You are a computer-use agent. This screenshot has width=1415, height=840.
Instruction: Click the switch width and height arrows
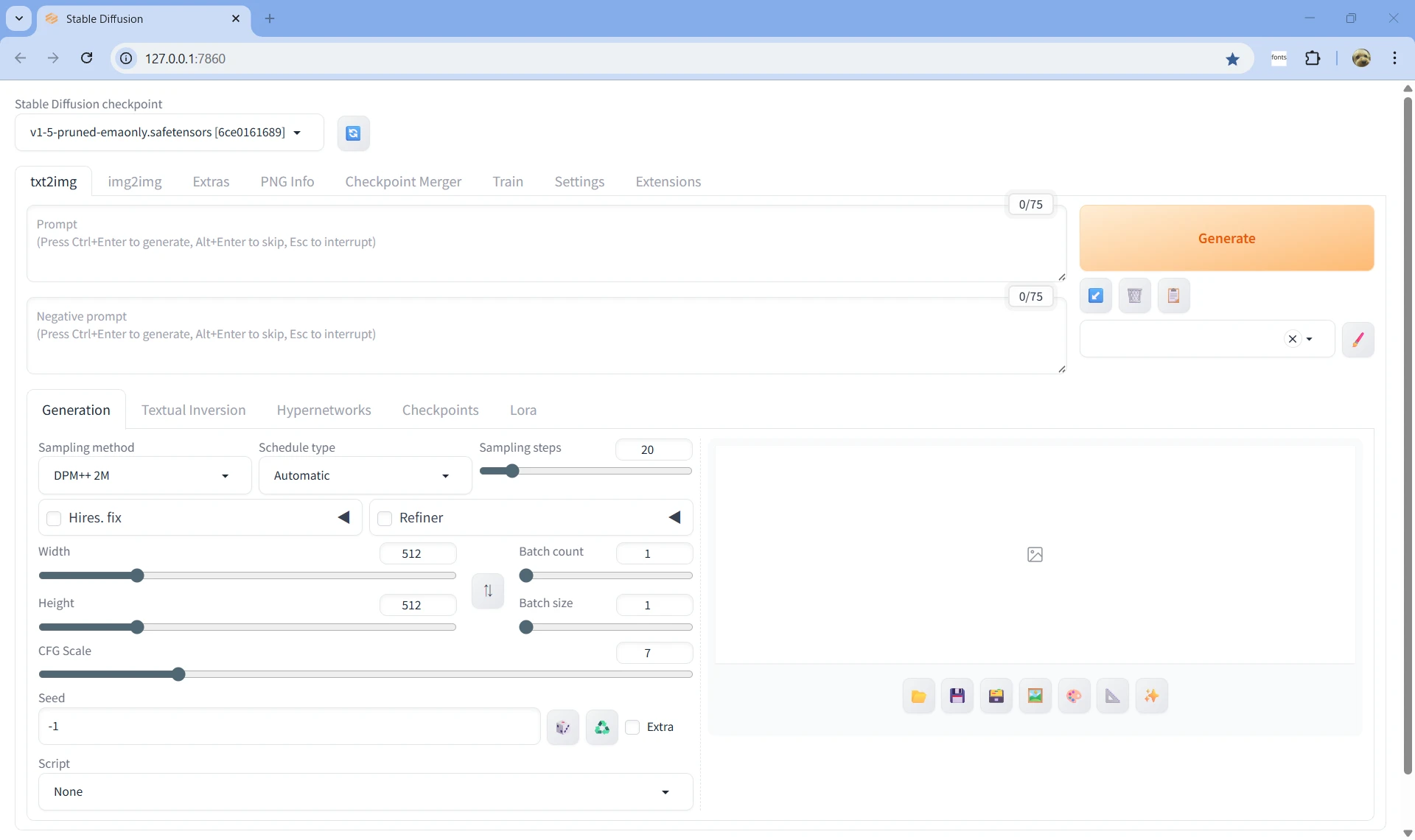tap(488, 590)
